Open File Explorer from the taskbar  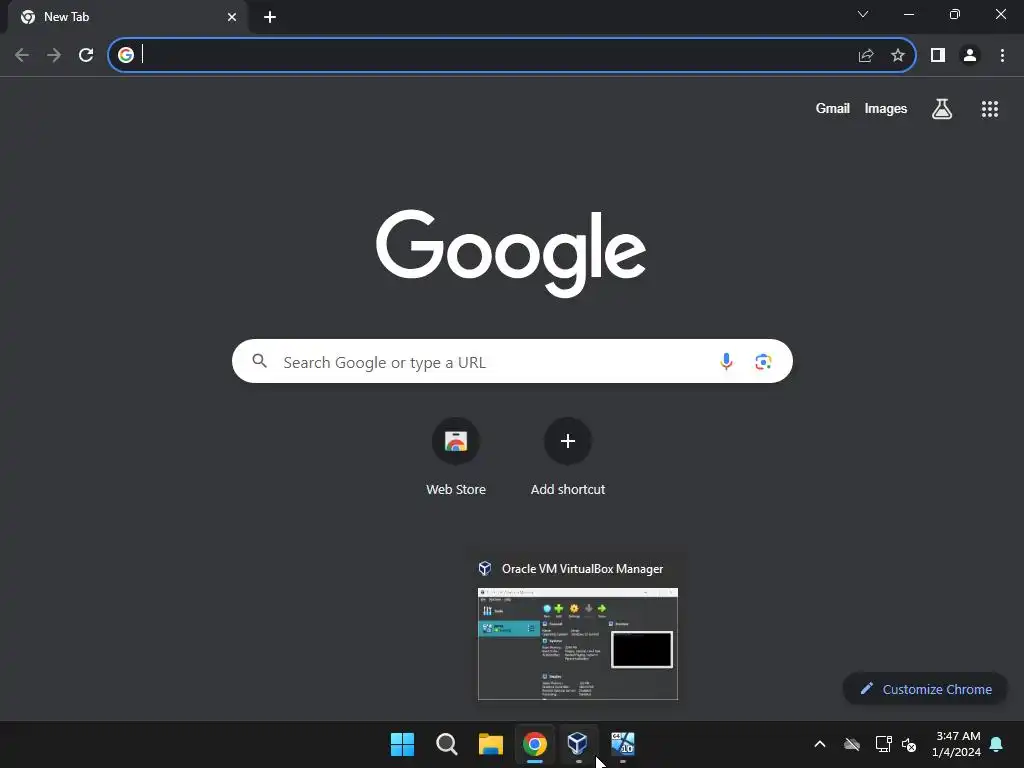[x=490, y=744]
